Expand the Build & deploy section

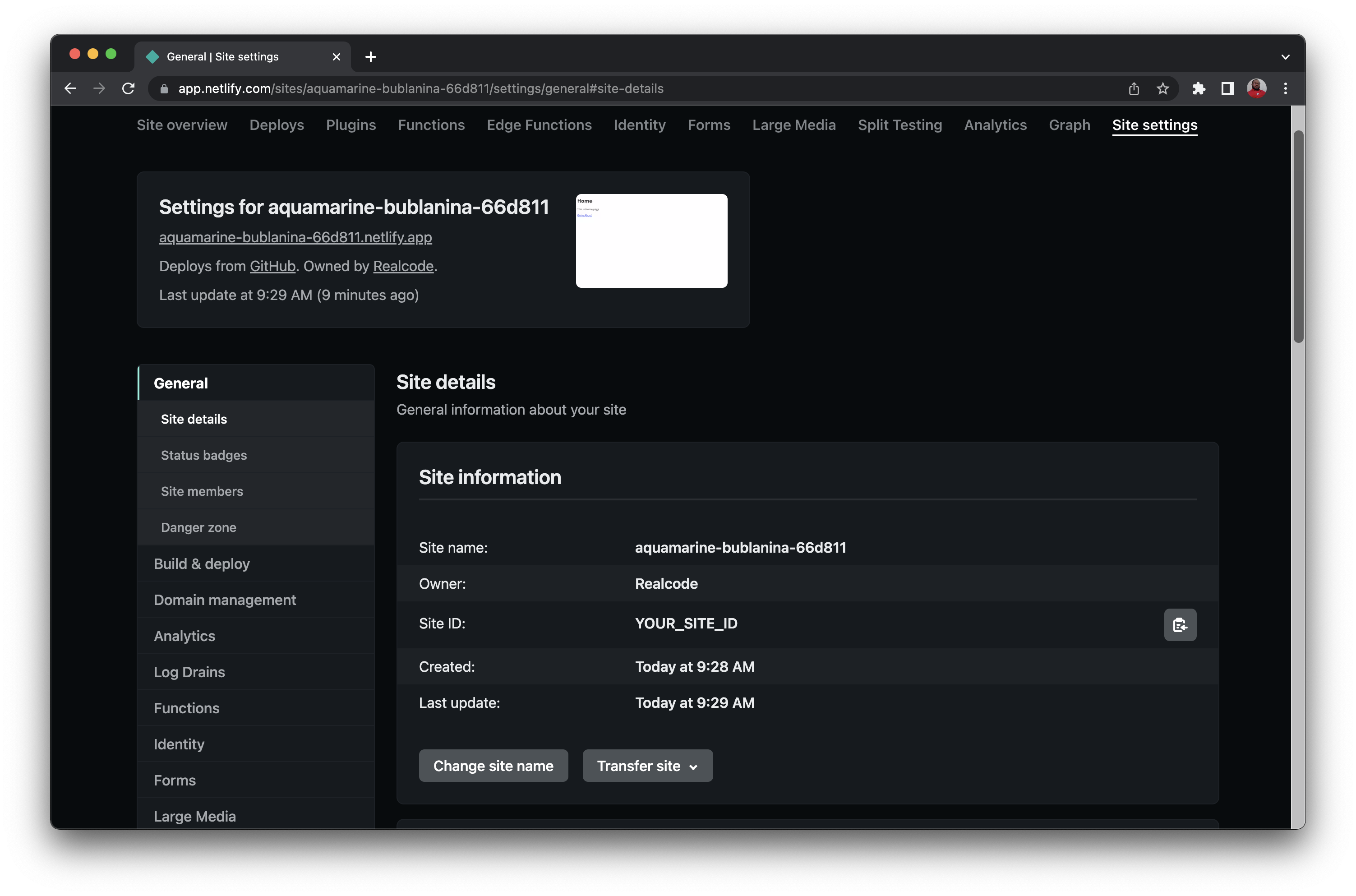tap(202, 563)
